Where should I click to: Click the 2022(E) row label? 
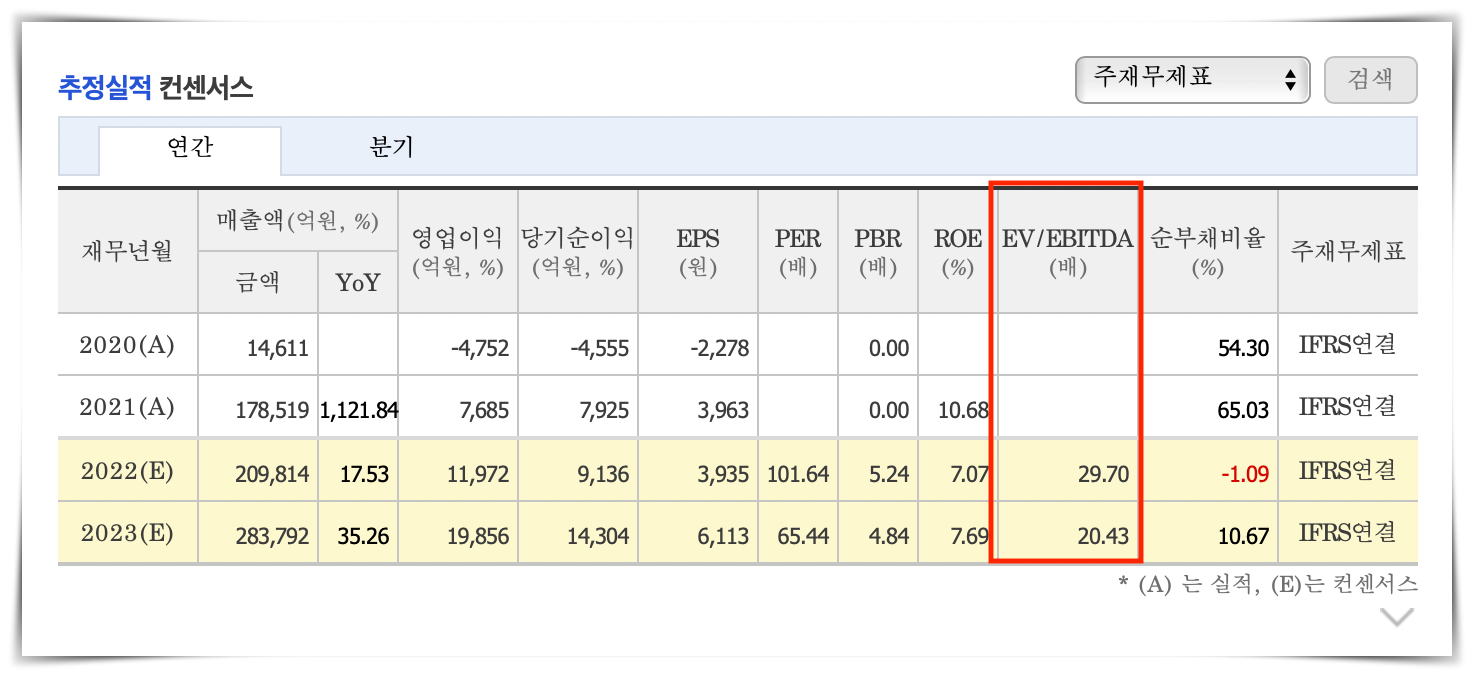point(127,471)
